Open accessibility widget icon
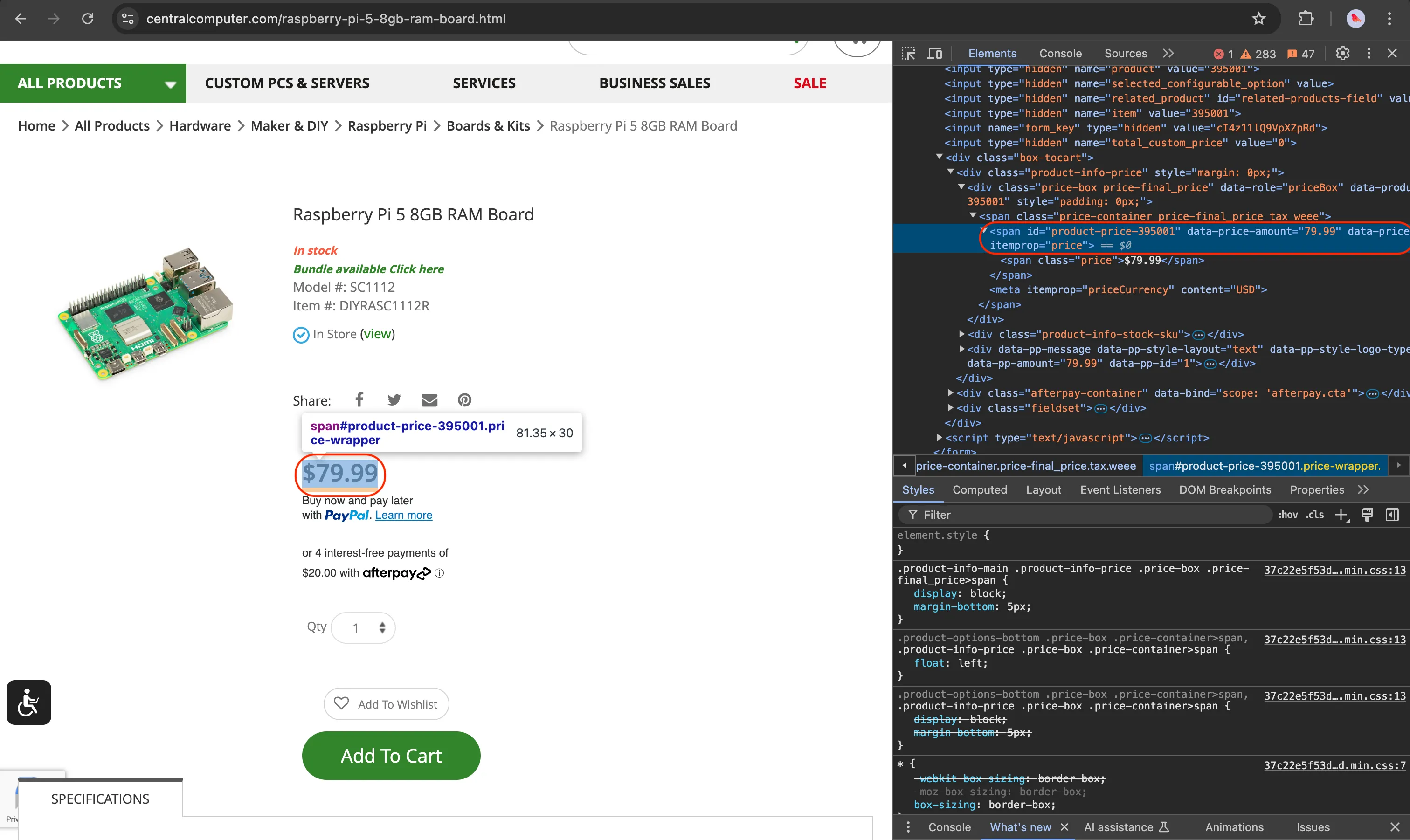The width and height of the screenshot is (1410, 840). click(29, 702)
